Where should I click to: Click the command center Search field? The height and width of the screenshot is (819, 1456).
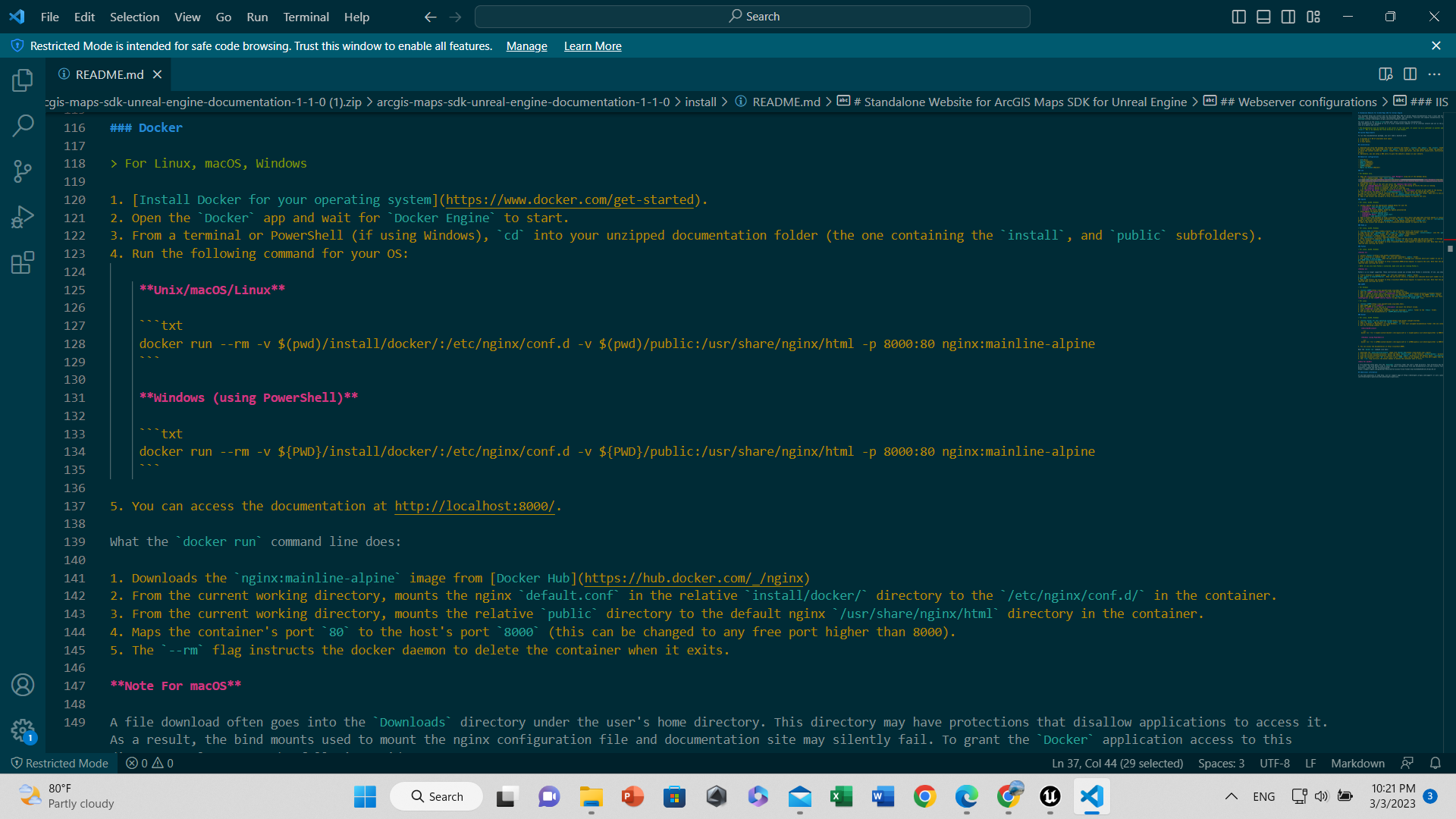coord(752,17)
